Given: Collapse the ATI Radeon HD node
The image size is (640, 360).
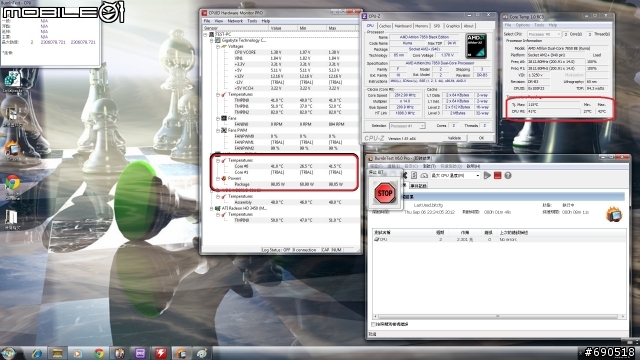Looking at the screenshot, I should (212, 208).
